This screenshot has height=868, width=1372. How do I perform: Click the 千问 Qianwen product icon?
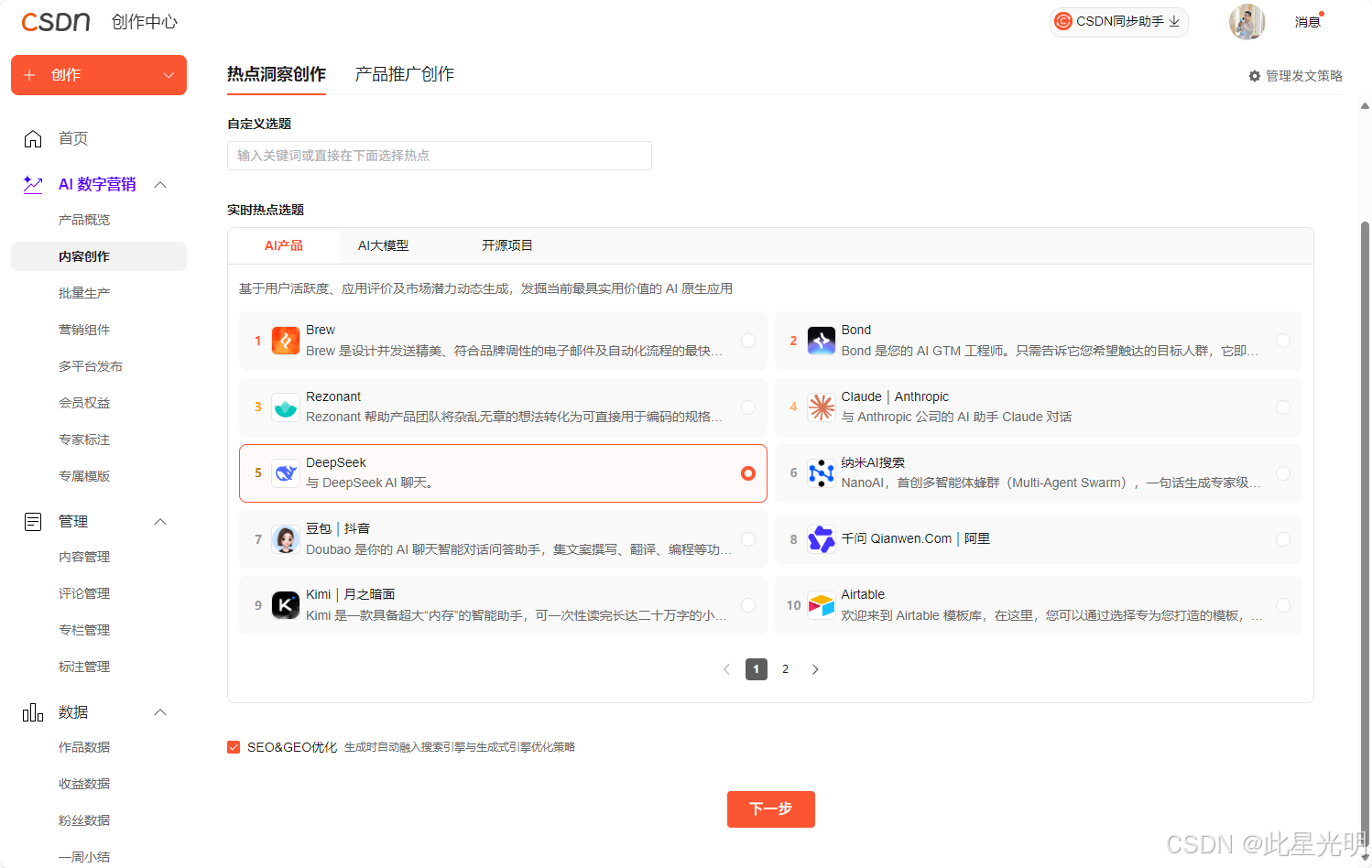coord(822,539)
